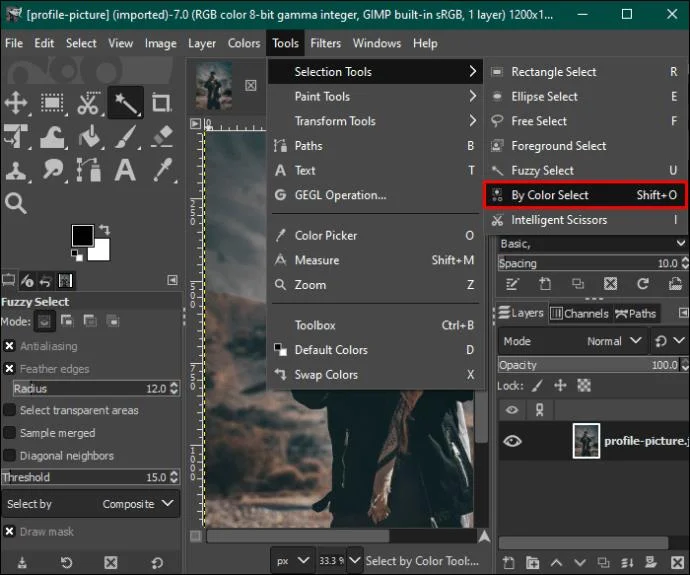Click the intersect selection mode icon
Viewport: 690px width, 575px height.
tap(113, 321)
